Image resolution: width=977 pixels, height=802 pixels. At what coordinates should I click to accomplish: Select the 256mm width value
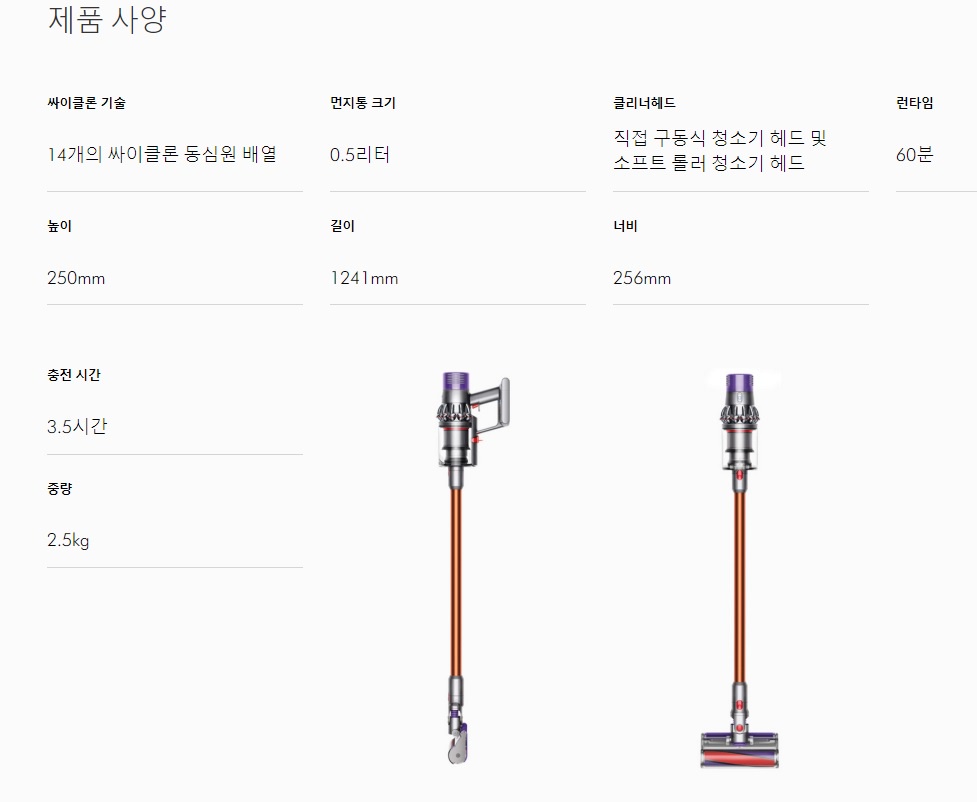pos(642,278)
